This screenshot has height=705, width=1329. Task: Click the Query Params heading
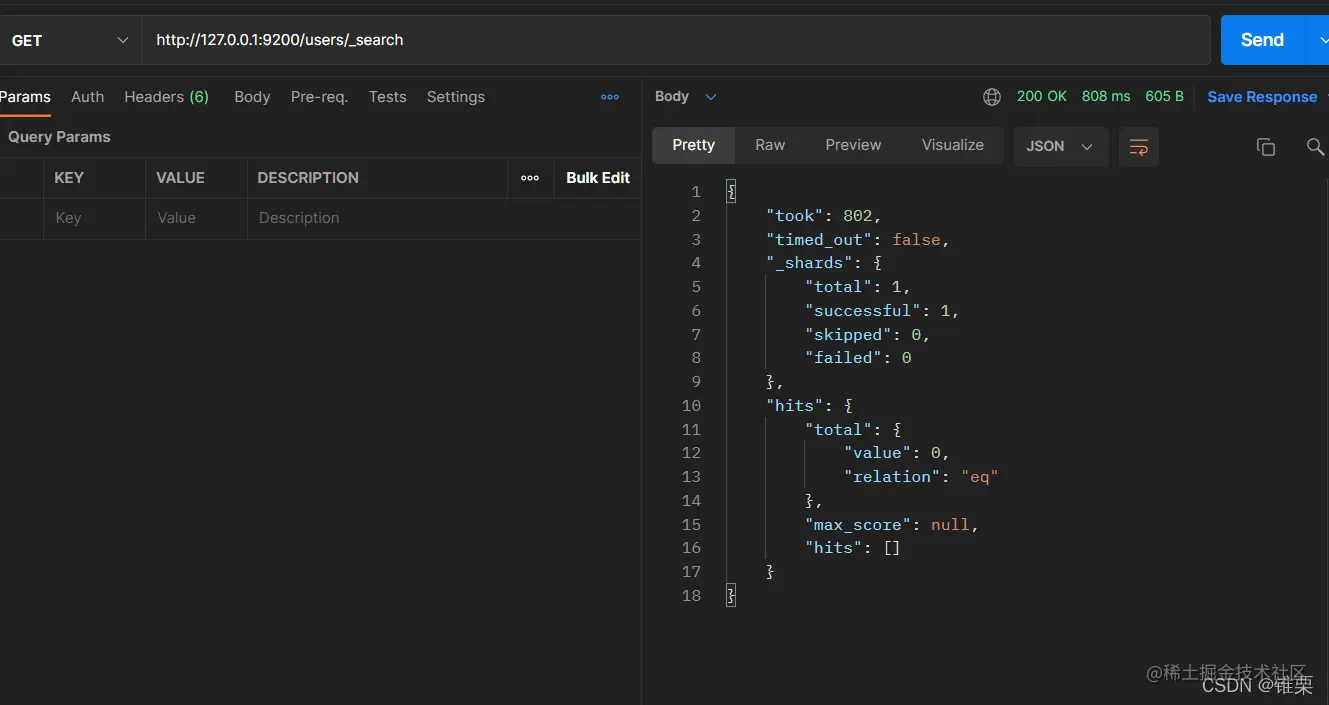[x=59, y=137]
